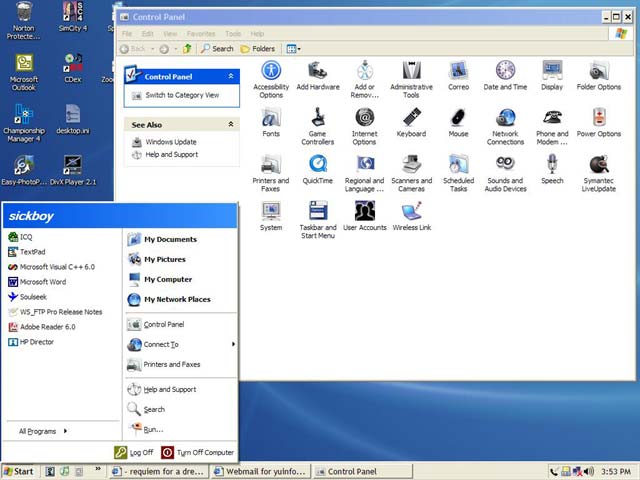Open the Edit menu
This screenshot has height=480, width=640.
147,34
